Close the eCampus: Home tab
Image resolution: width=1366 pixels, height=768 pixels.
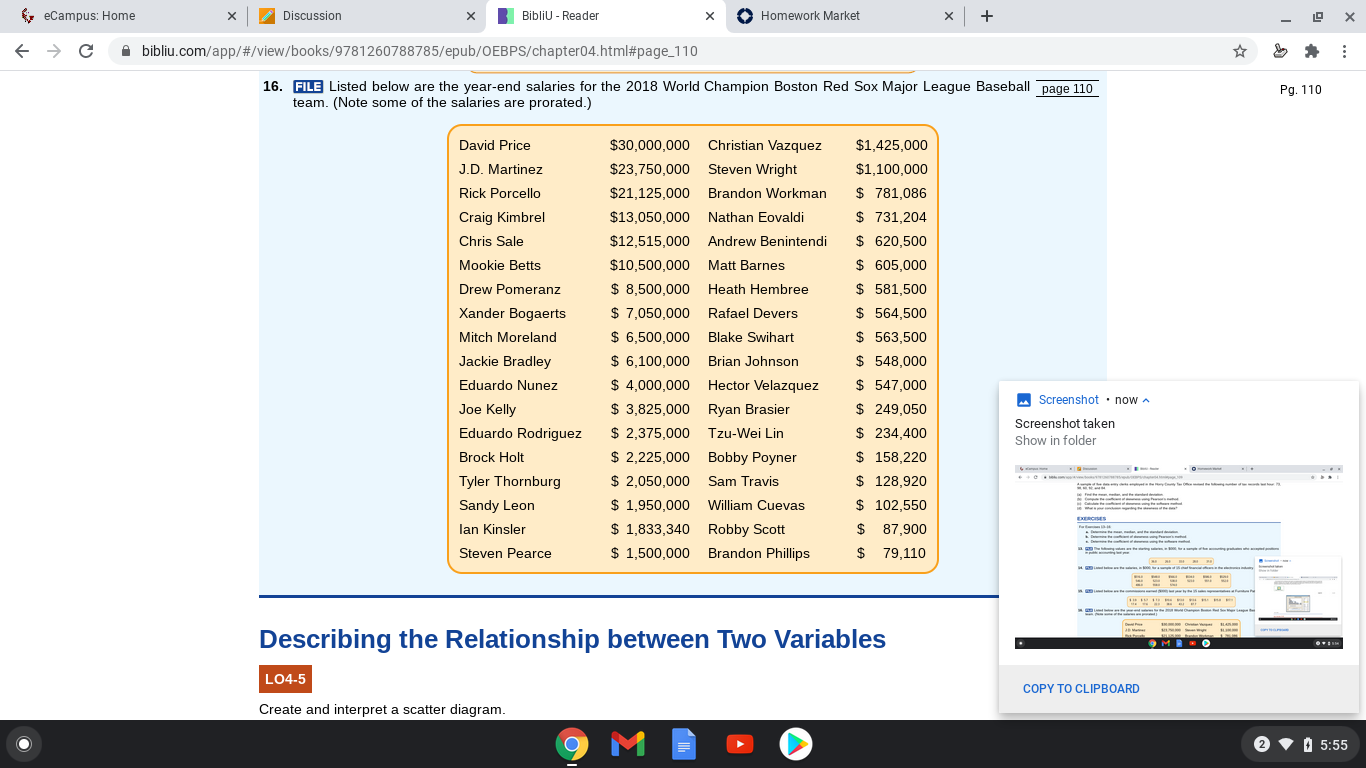pyautogui.click(x=232, y=16)
